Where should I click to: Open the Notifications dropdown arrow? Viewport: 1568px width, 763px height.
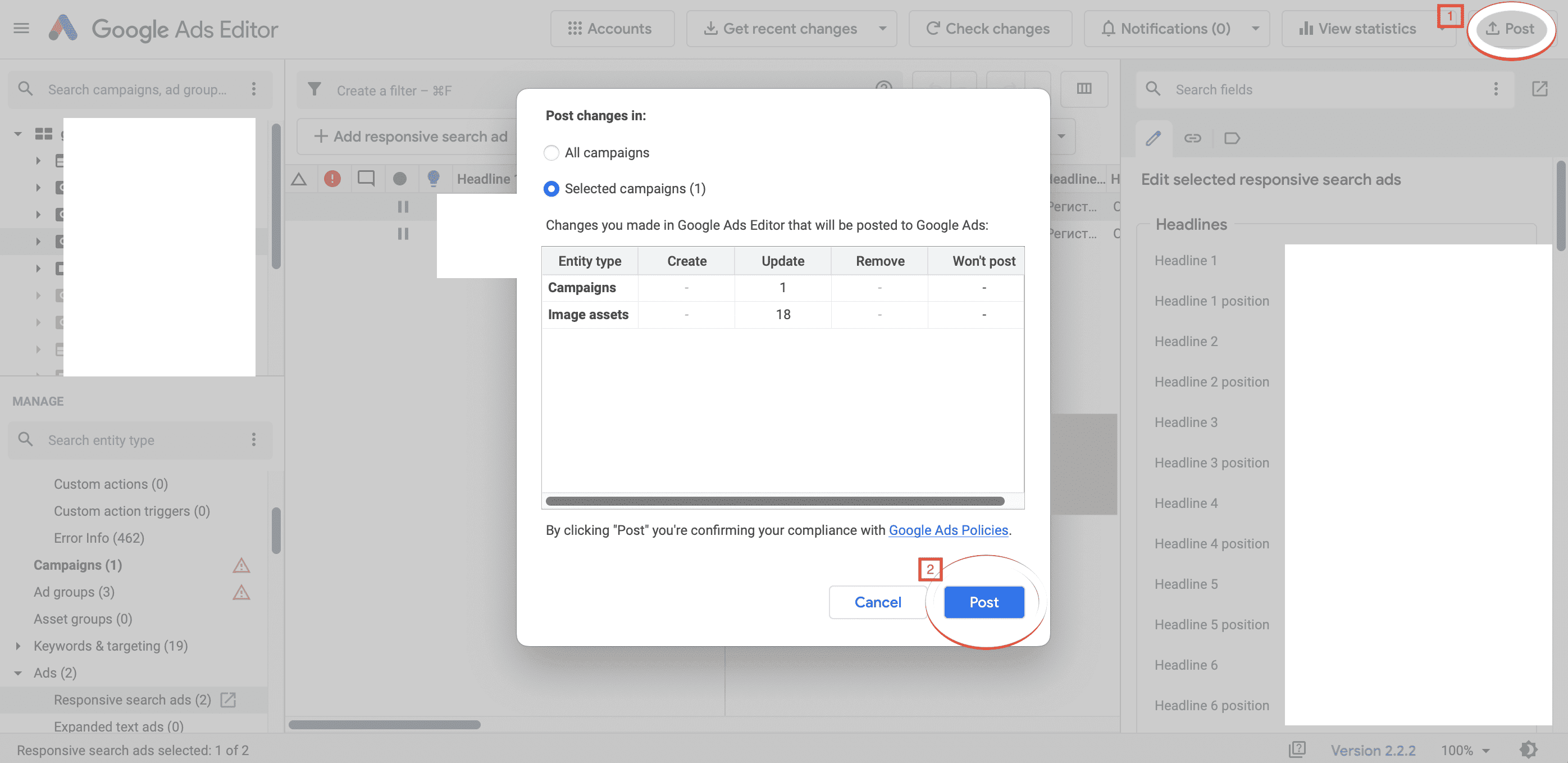1255,29
